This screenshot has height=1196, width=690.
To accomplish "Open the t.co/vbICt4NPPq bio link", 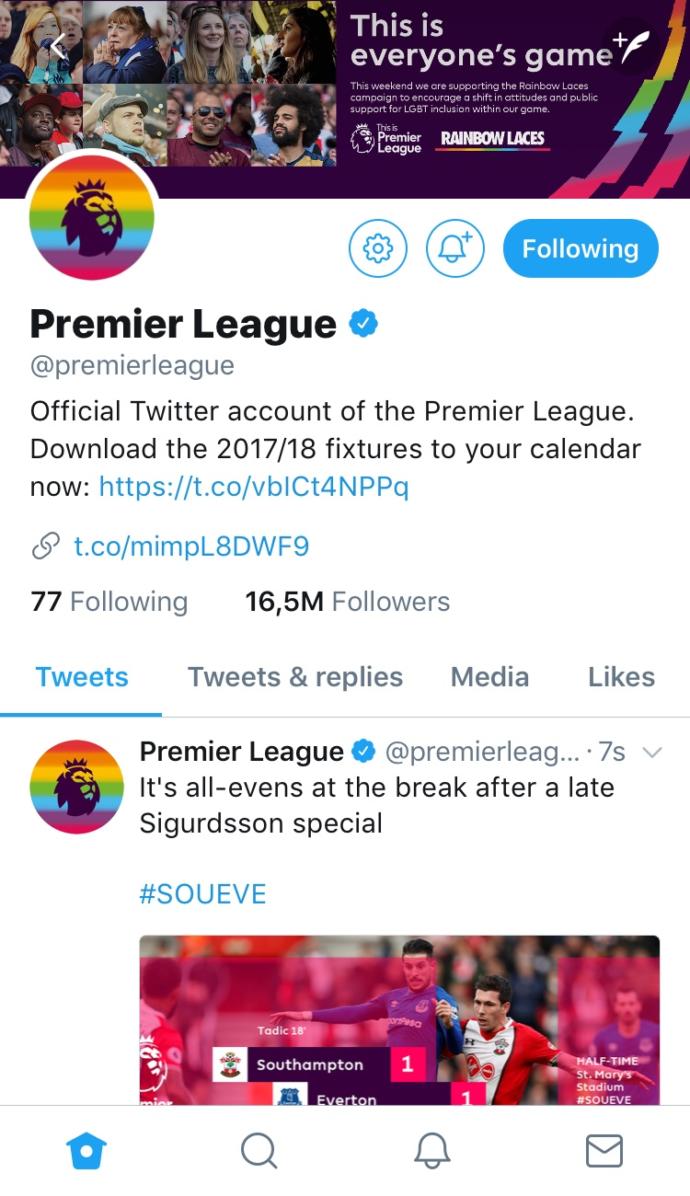I will pyautogui.click(x=254, y=487).
